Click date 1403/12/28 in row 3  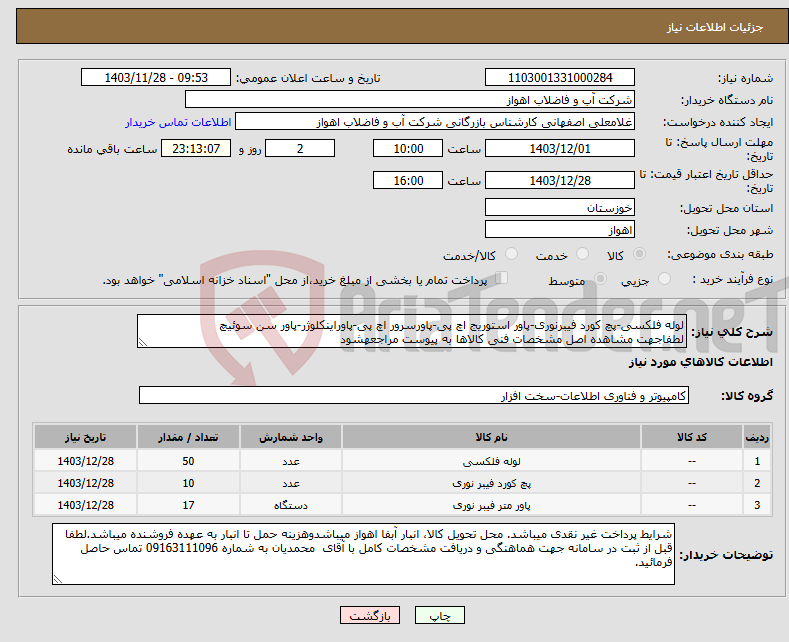(x=86, y=505)
